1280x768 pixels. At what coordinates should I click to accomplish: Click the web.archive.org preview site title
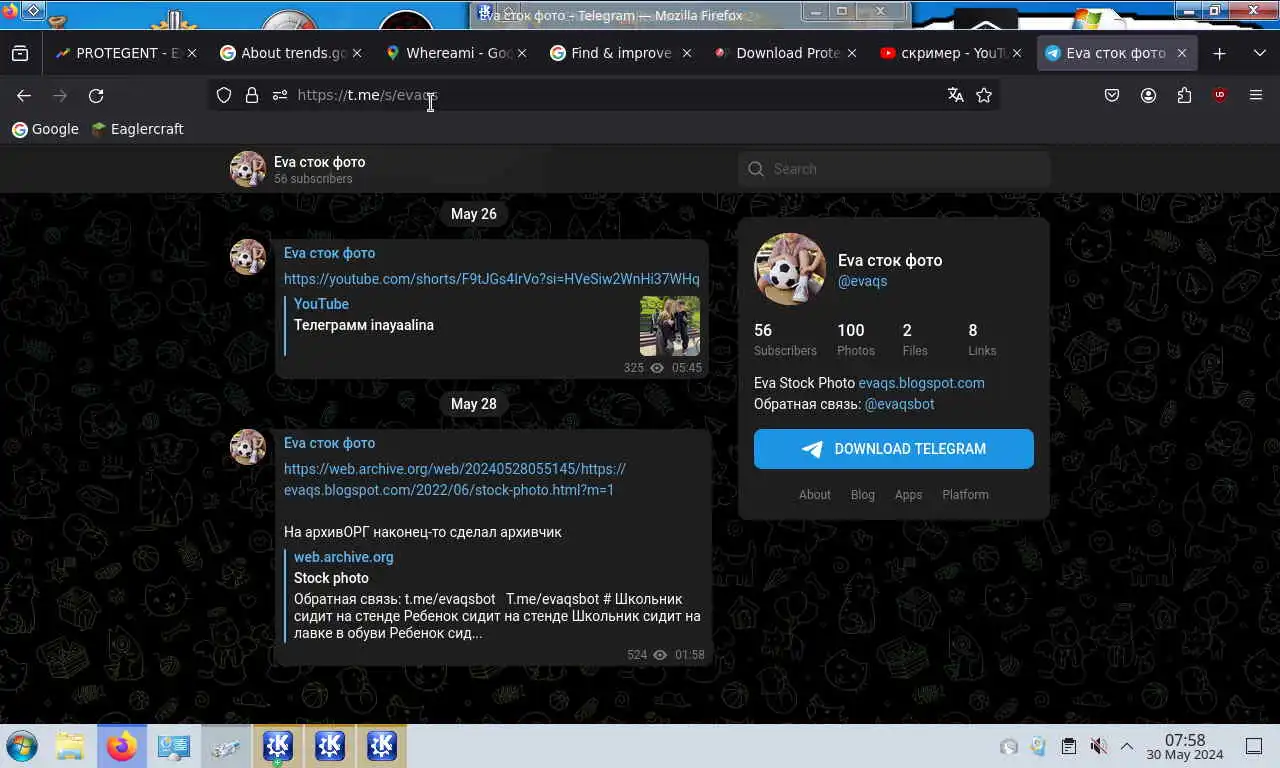tap(343, 557)
